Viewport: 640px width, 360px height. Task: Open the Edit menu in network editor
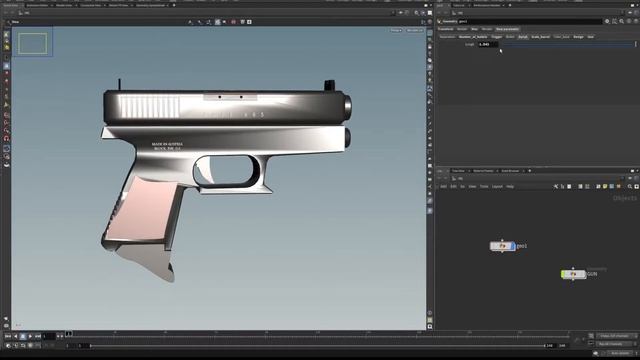click(x=453, y=187)
